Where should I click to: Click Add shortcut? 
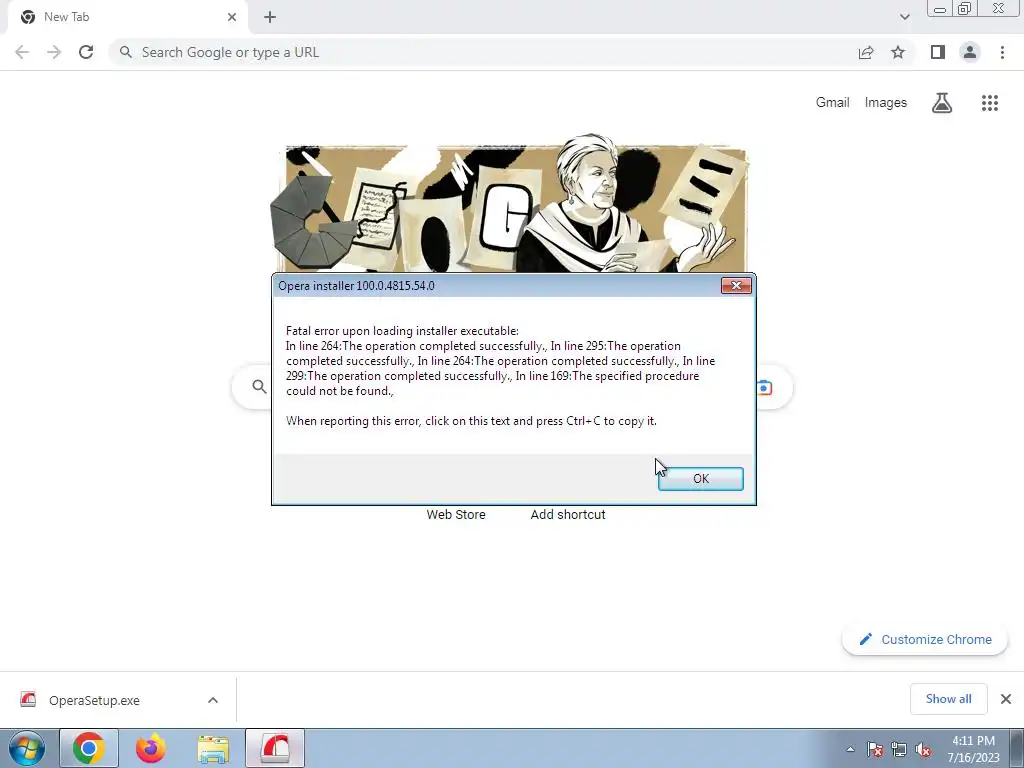[568, 515]
